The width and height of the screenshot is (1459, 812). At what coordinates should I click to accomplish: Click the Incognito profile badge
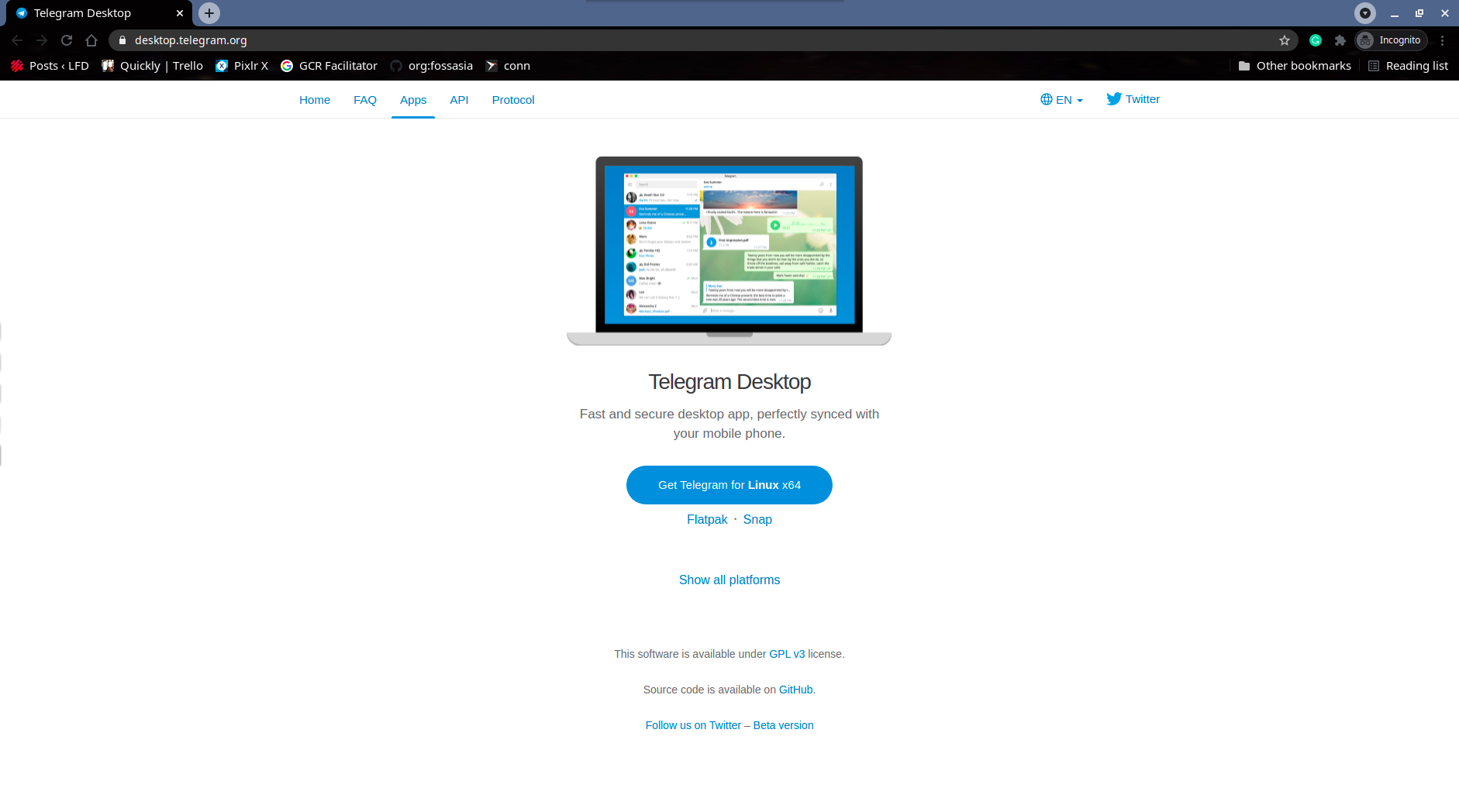1391,40
